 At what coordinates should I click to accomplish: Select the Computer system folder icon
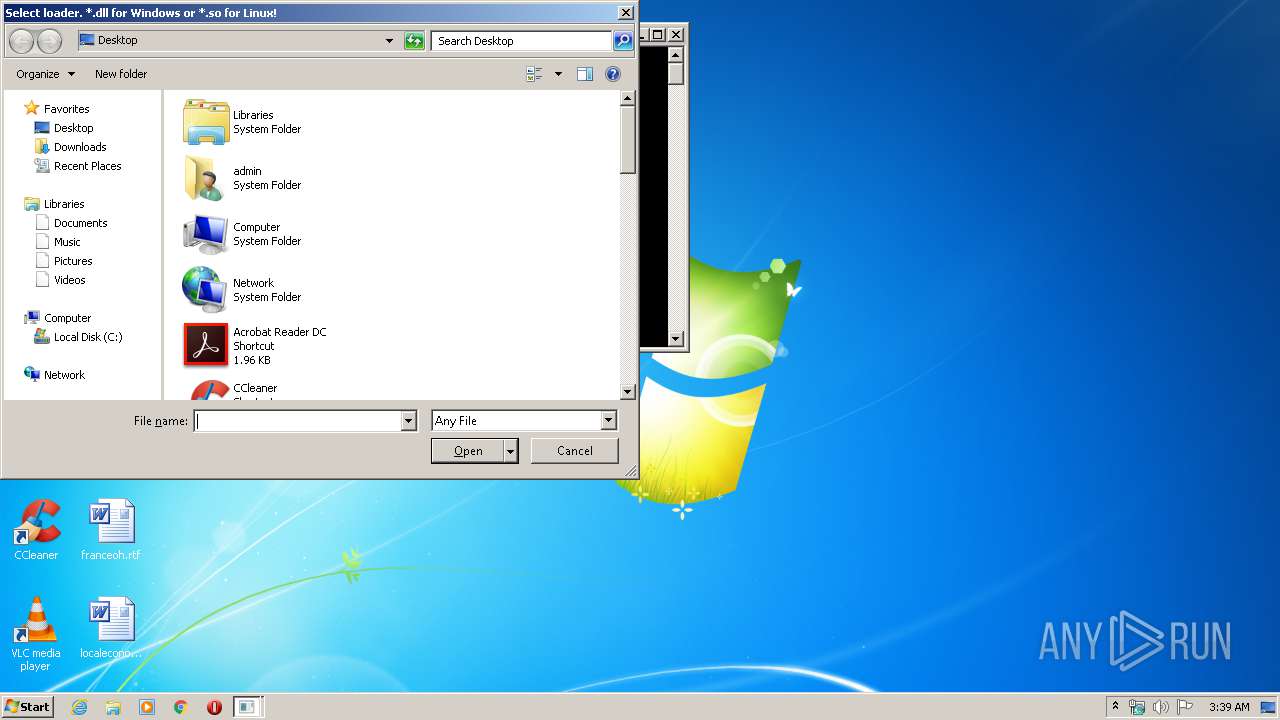(x=206, y=234)
